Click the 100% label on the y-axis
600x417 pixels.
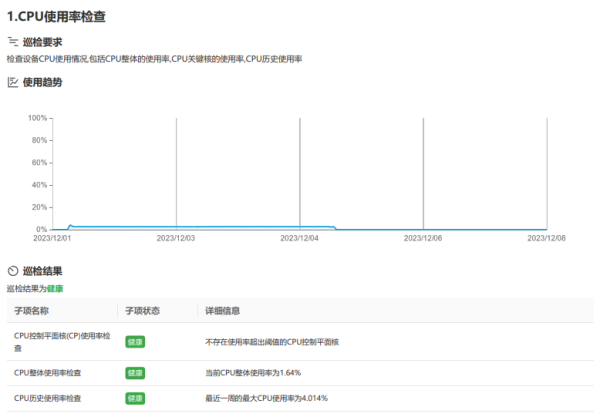click(38, 118)
